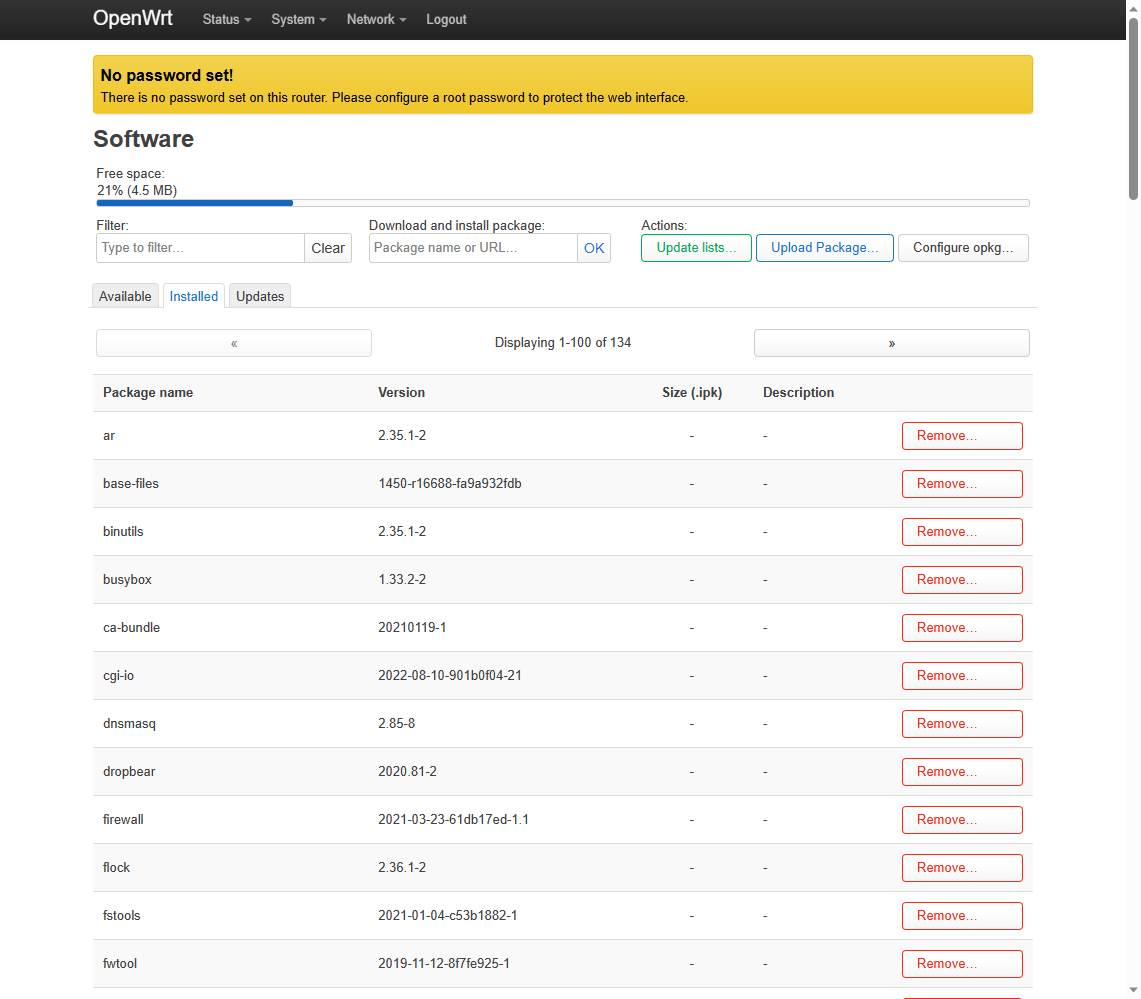
Task: Switch to the Available packages tab
Action: (x=125, y=295)
